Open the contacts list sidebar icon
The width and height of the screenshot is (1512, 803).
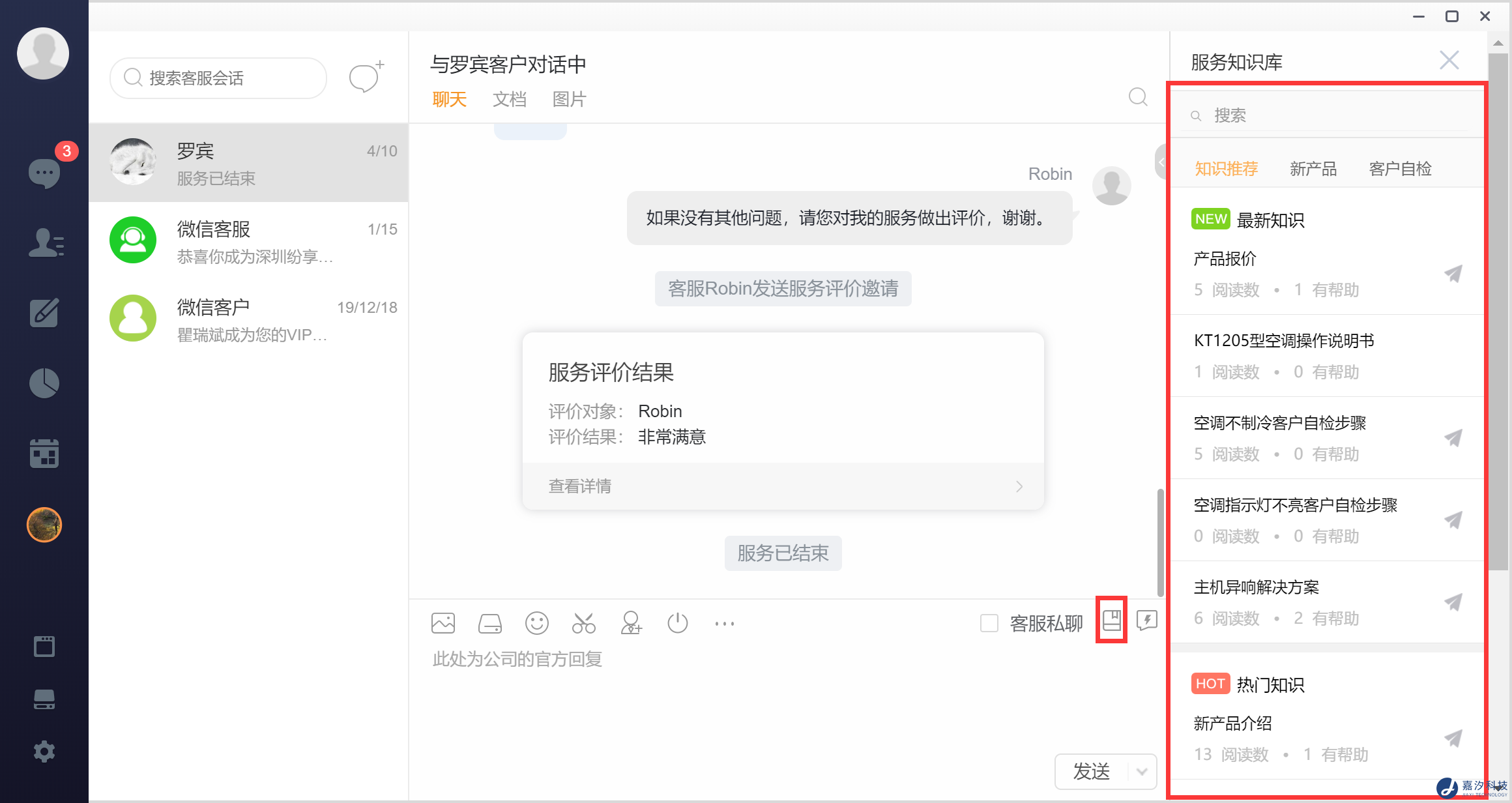(46, 243)
